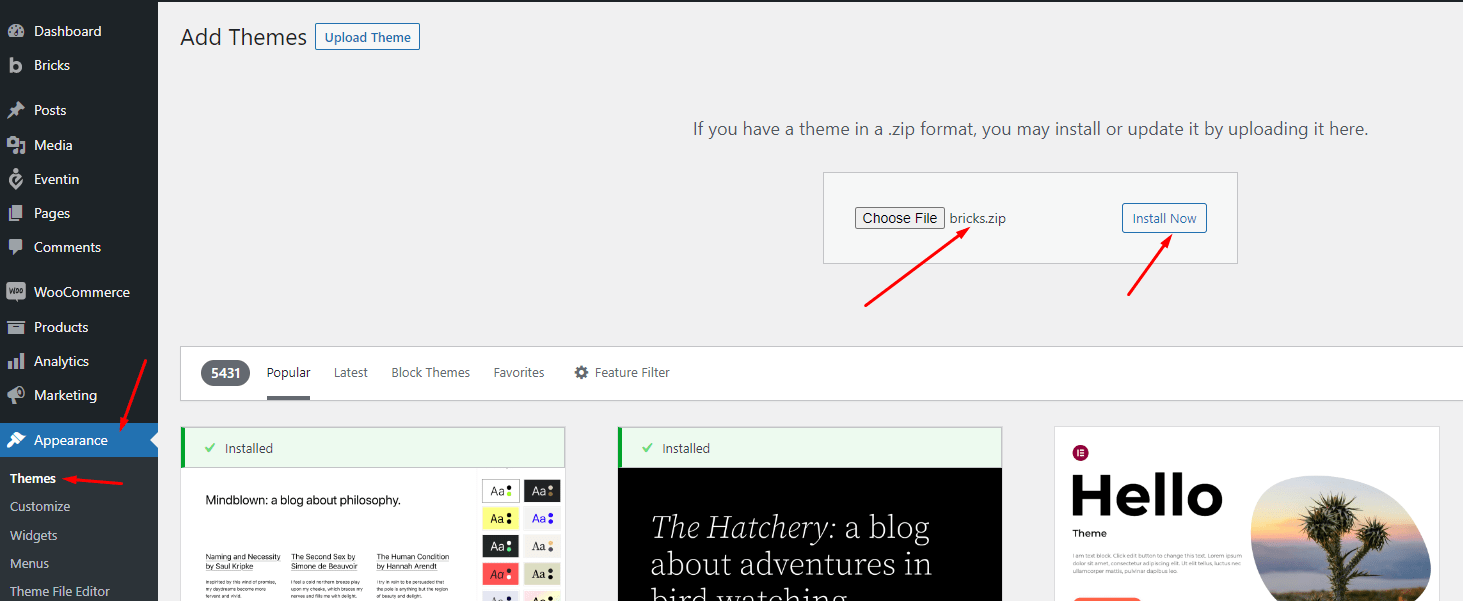The height and width of the screenshot is (601, 1463).
Task: Open the Block Themes tab
Action: click(x=430, y=372)
